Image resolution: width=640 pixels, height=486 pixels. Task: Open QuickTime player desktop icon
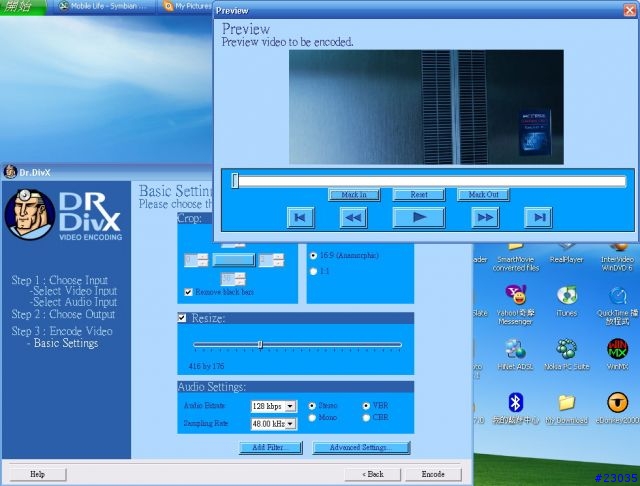[618, 305]
